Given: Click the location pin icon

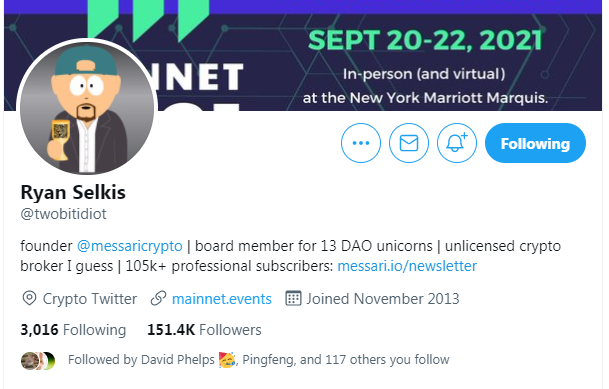Looking at the screenshot, I should pos(29,299).
